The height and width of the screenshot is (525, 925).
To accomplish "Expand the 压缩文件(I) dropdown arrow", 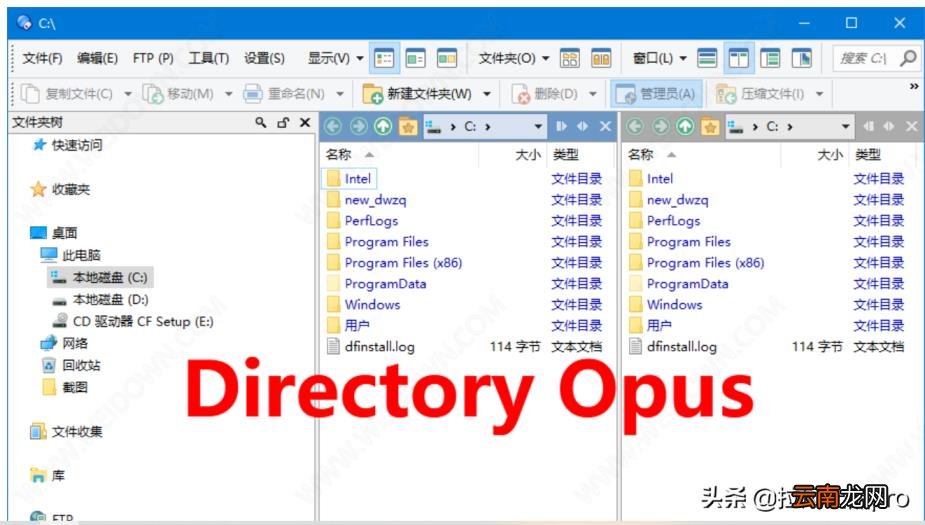I will point(819,93).
